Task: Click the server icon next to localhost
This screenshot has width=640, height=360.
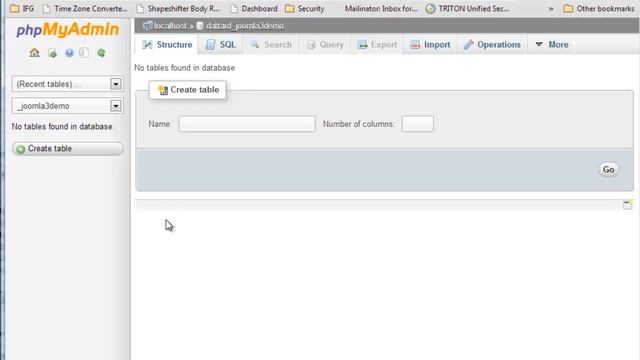Action: pos(148,26)
